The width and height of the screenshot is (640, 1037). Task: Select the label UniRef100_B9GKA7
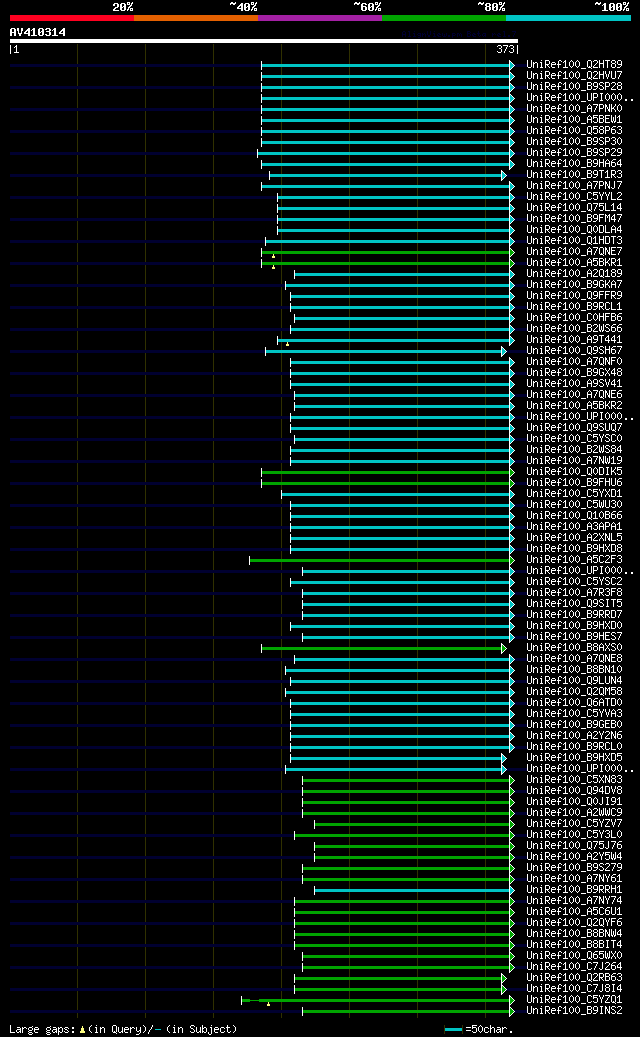[574, 284]
